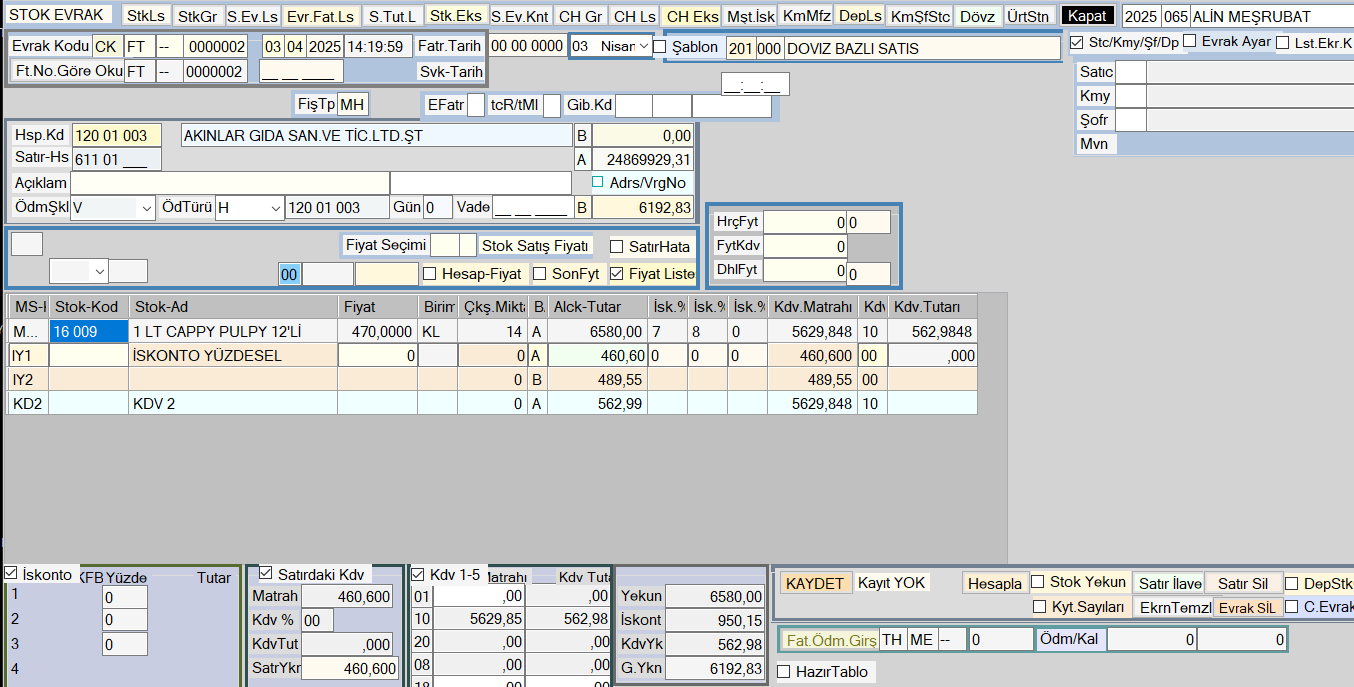The width and height of the screenshot is (1354, 687).
Task: Tick the Hesap-Fiyat checkbox
Action: coord(430,273)
